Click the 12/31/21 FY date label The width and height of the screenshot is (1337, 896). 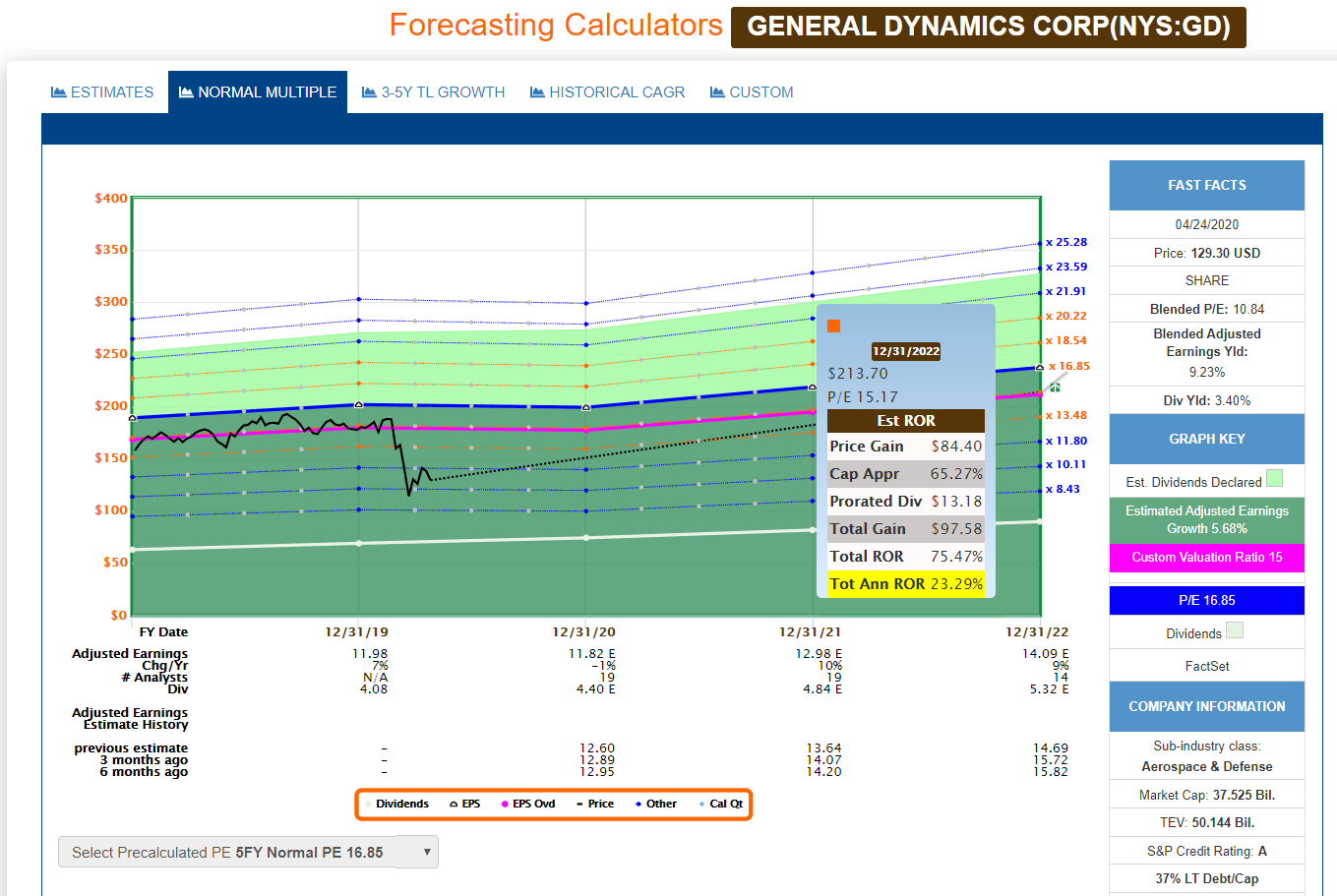coord(811,632)
